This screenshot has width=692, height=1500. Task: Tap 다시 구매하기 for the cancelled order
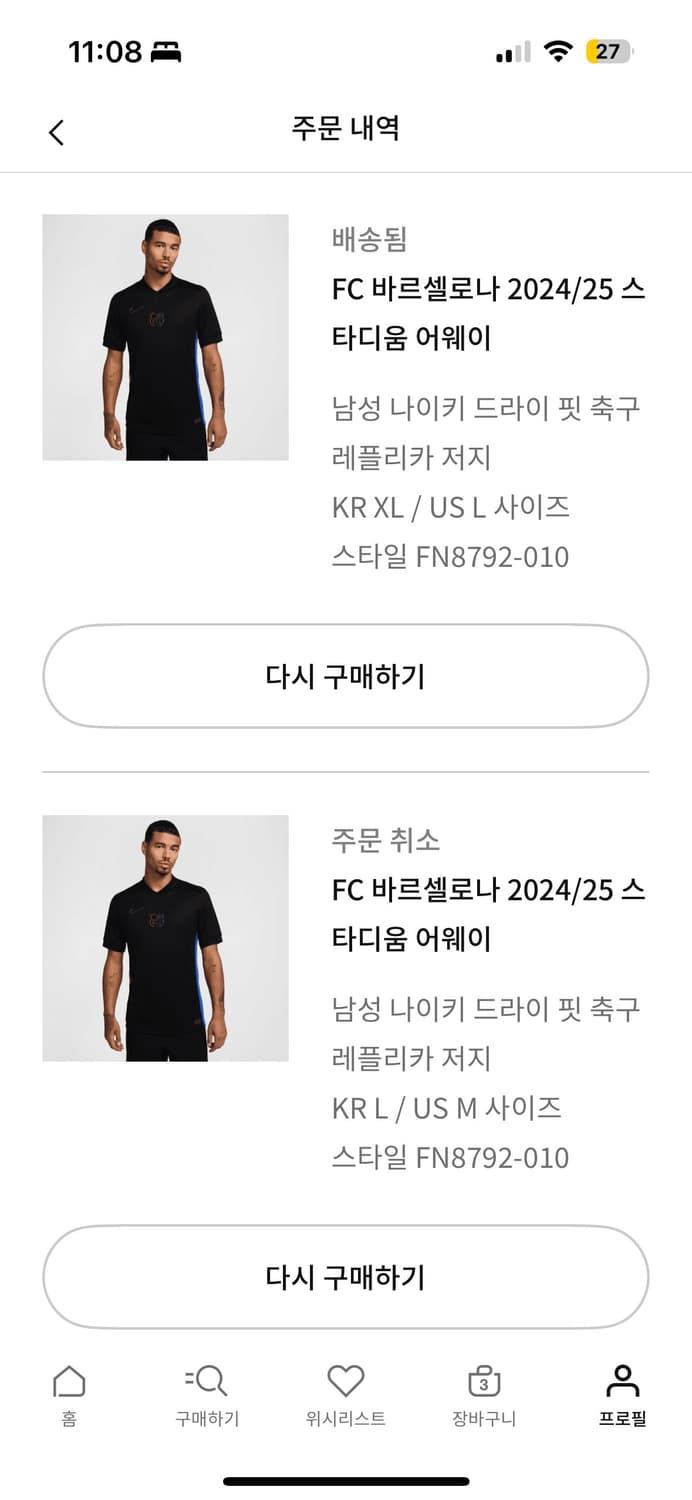(x=346, y=1277)
